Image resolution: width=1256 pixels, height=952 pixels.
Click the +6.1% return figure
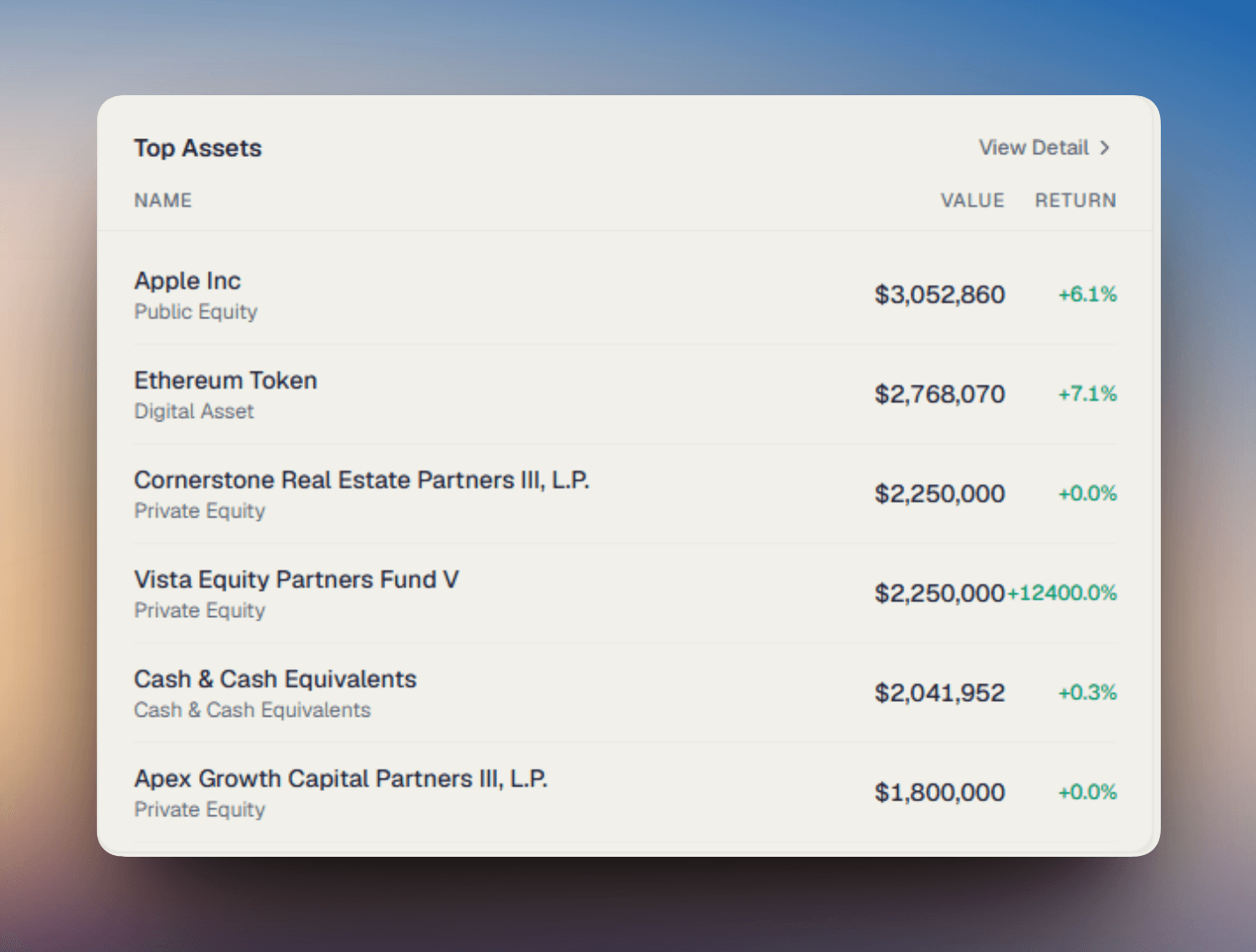click(x=1088, y=294)
